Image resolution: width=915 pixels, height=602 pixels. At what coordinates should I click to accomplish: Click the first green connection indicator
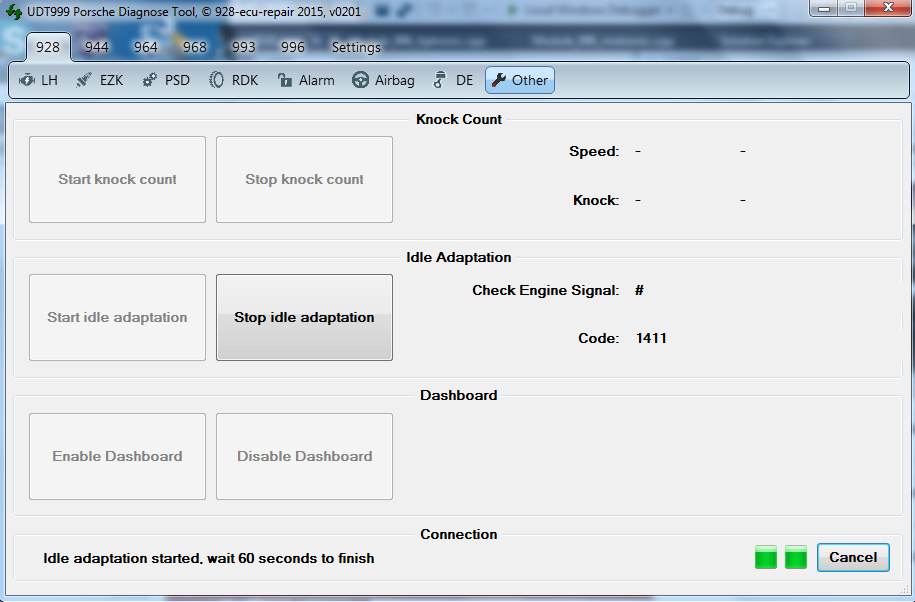(766, 557)
